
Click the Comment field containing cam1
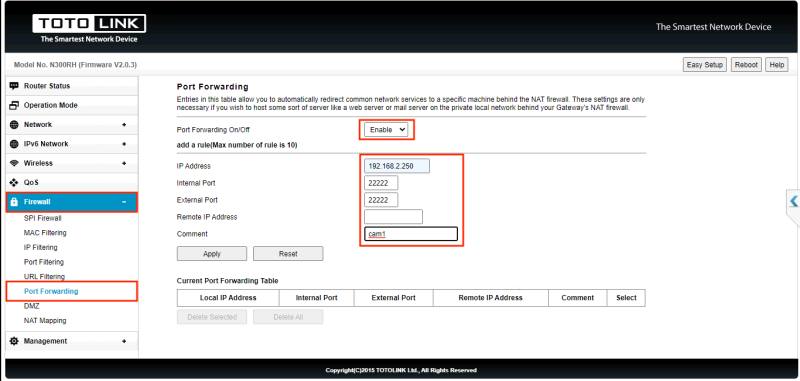[411, 234]
